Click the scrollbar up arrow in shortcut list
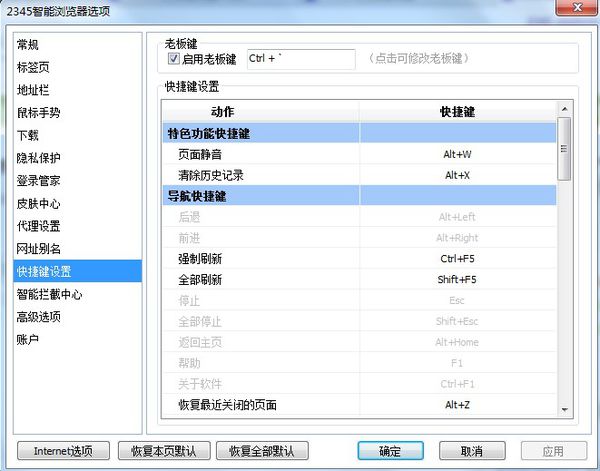 click(564, 109)
